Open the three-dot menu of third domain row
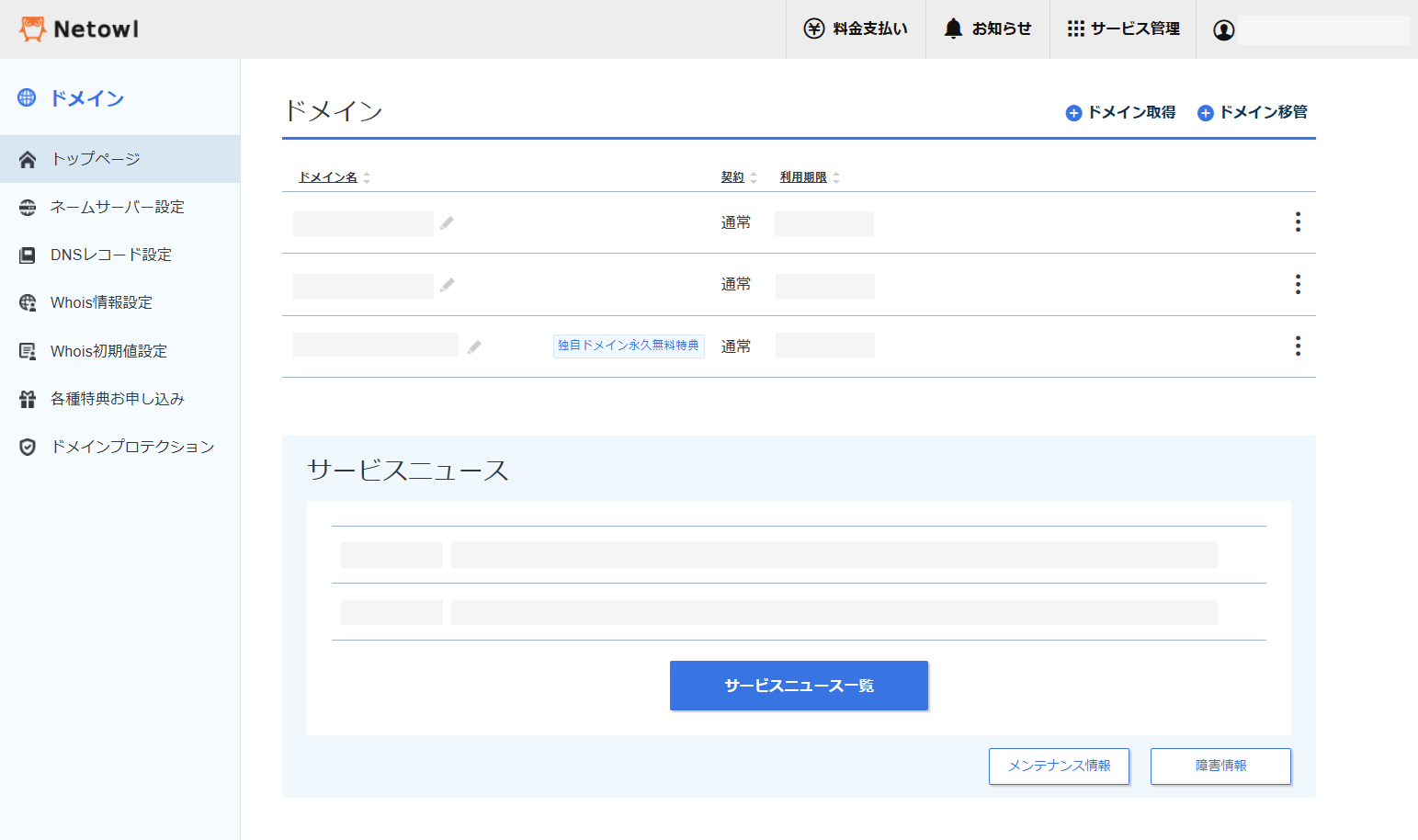1418x840 pixels. [x=1298, y=346]
